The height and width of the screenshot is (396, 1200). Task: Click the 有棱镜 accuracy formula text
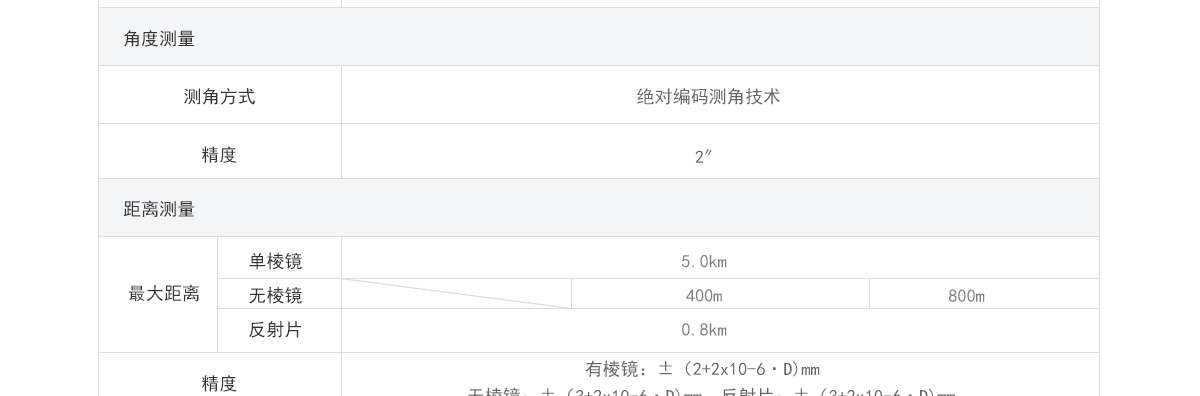pyautogui.click(x=702, y=370)
